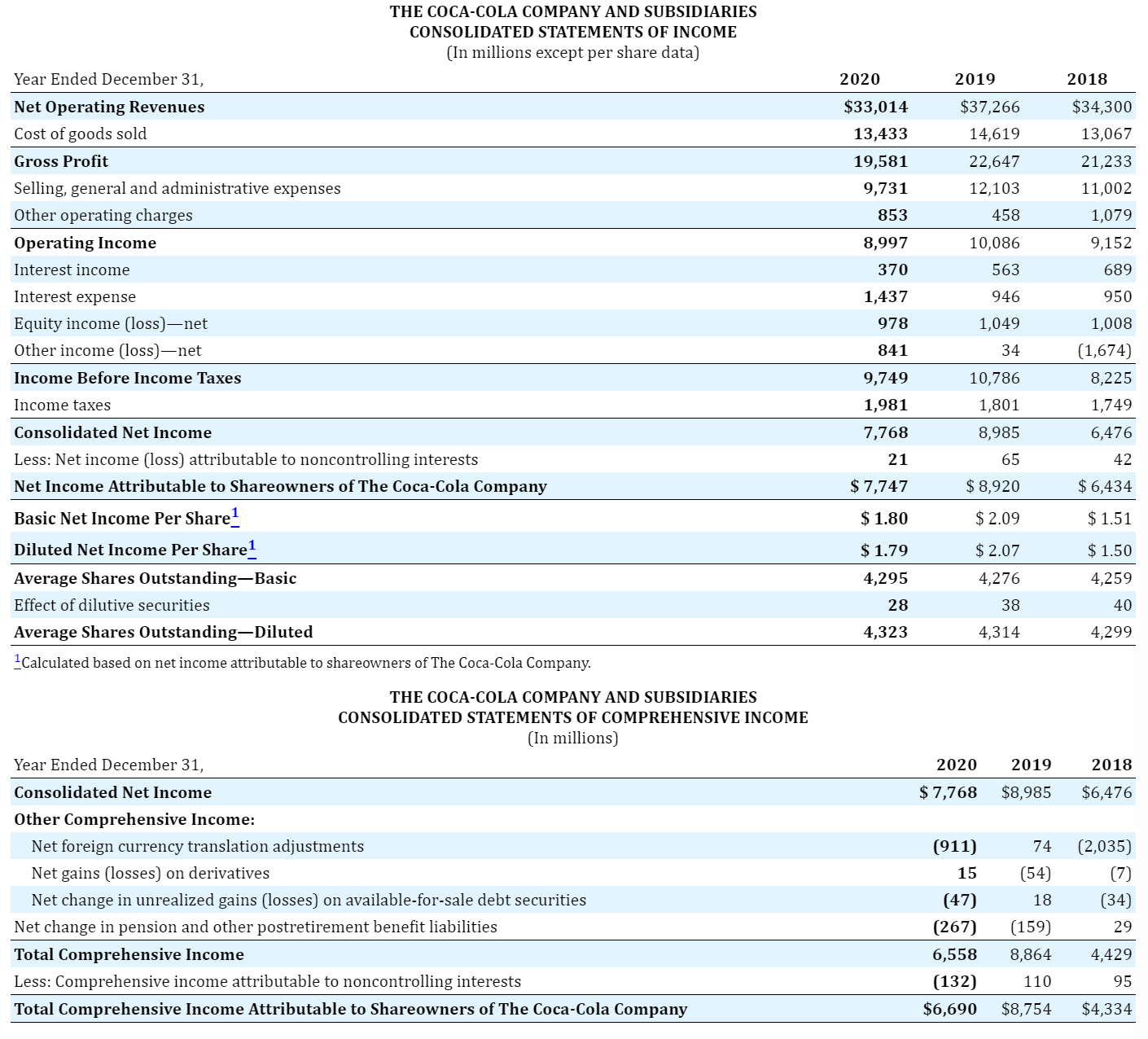Follow the footnote 1 marker before 'Calculated based on'
The width and height of the screenshot is (1148, 1039).
pyautogui.click(x=18, y=660)
